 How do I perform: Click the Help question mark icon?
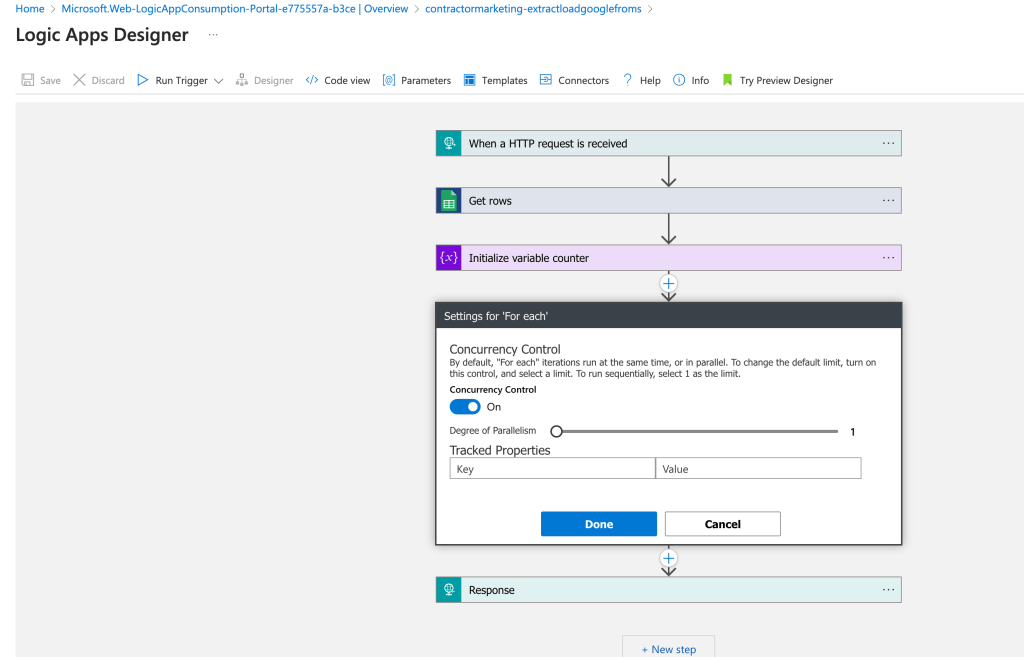pyautogui.click(x=627, y=80)
